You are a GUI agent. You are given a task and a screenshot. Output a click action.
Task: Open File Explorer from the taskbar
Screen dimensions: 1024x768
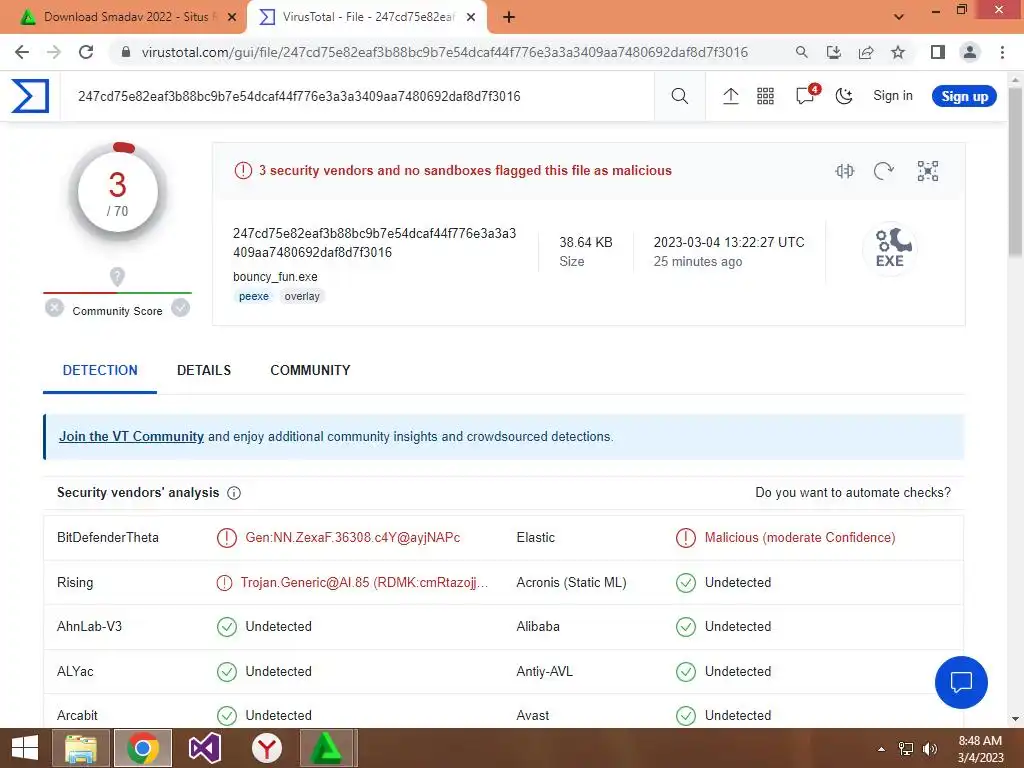80,748
